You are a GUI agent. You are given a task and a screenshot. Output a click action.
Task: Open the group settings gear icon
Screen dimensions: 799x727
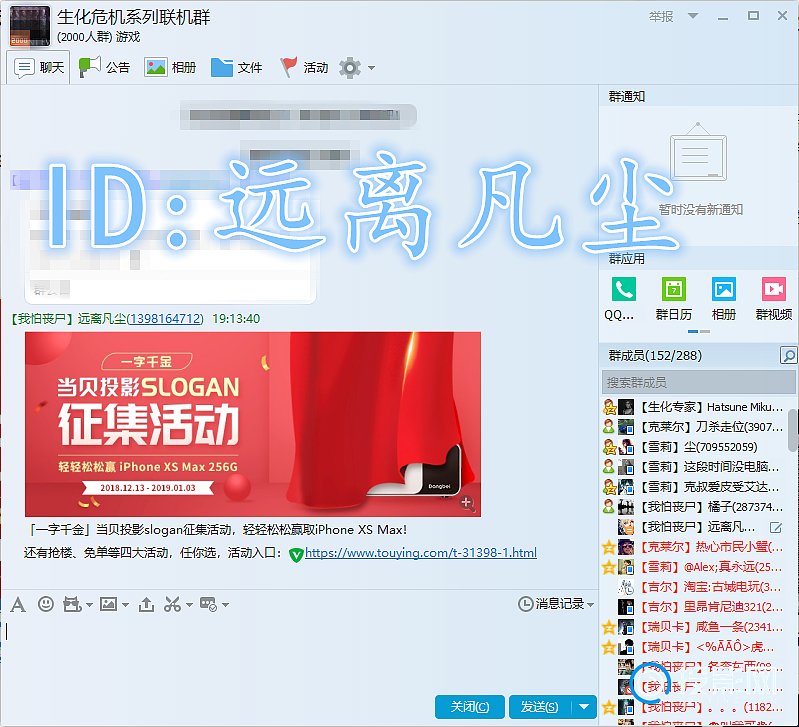[350, 68]
